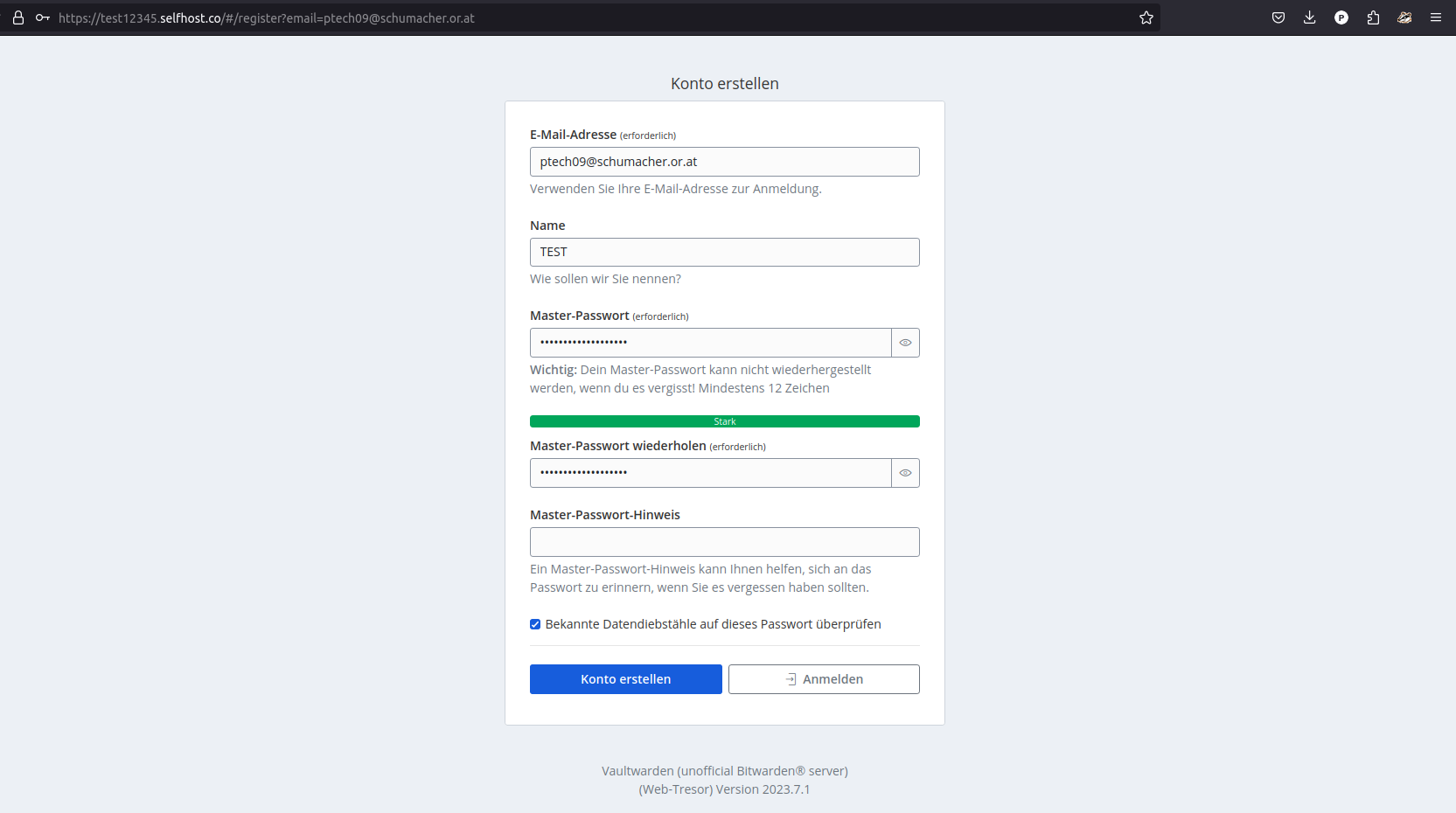This screenshot has width=1456, height=813.
Task: Bookmark this page with the star icon
Action: [1146, 17]
